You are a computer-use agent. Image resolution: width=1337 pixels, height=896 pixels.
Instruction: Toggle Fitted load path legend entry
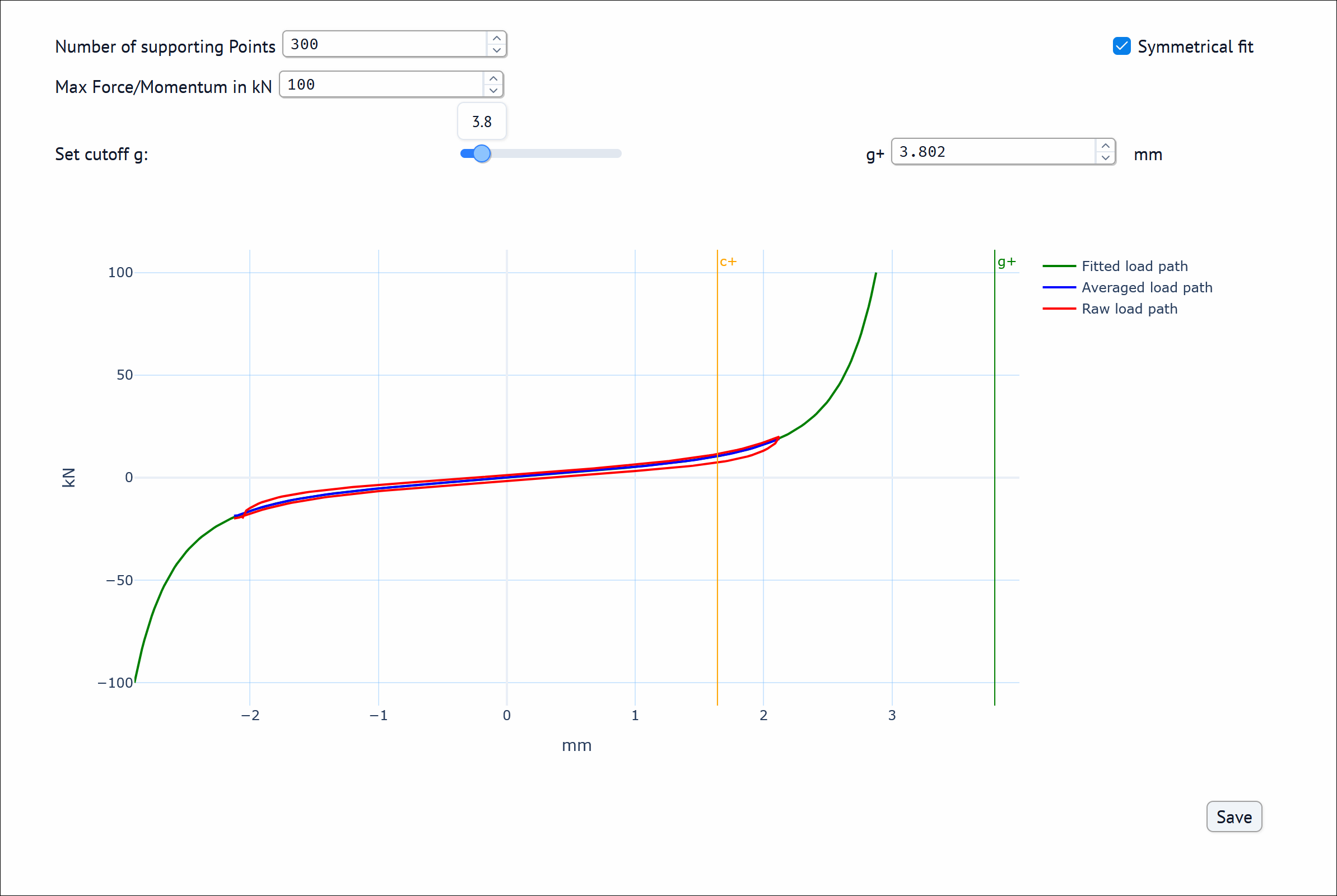pyautogui.click(x=1116, y=267)
